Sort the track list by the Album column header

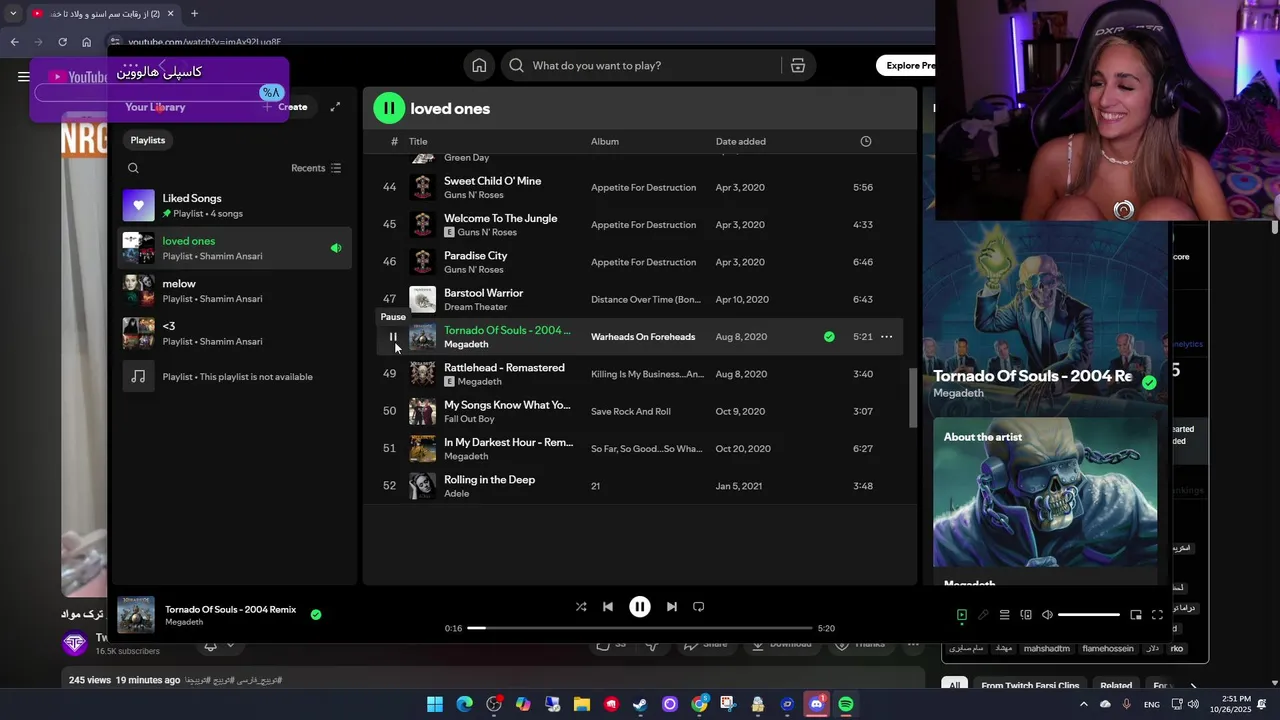(x=605, y=141)
